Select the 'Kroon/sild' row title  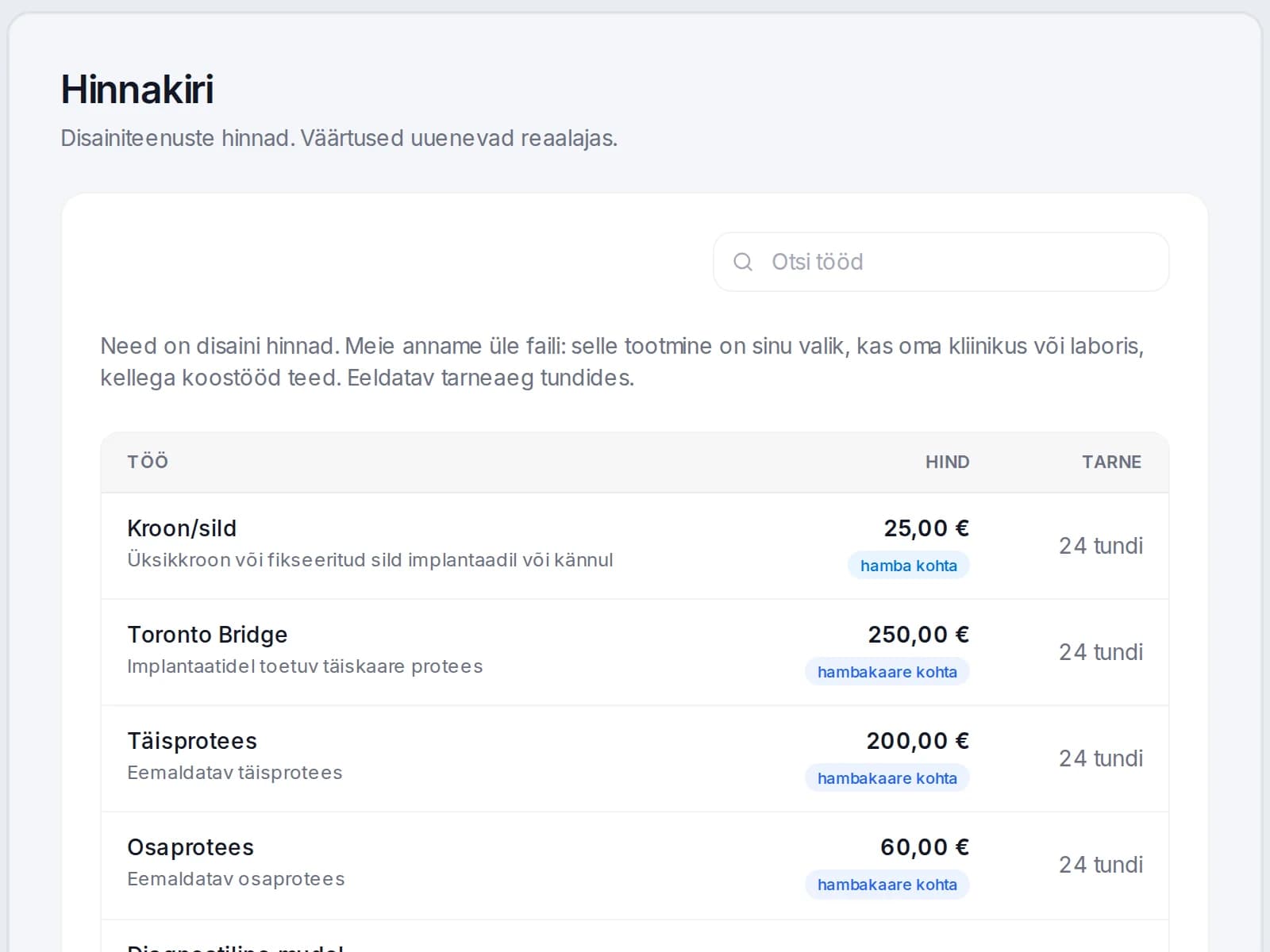point(182,528)
